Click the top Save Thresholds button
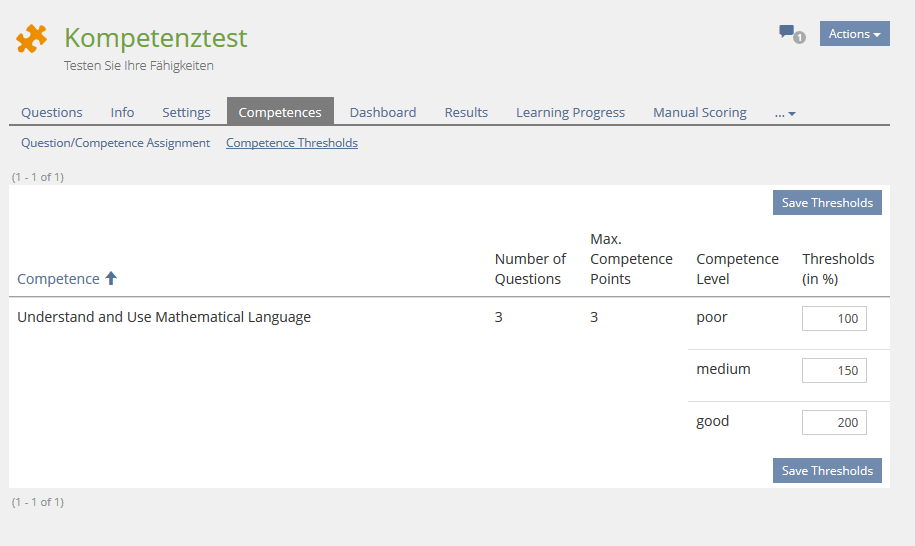915x546 pixels. 827,202
